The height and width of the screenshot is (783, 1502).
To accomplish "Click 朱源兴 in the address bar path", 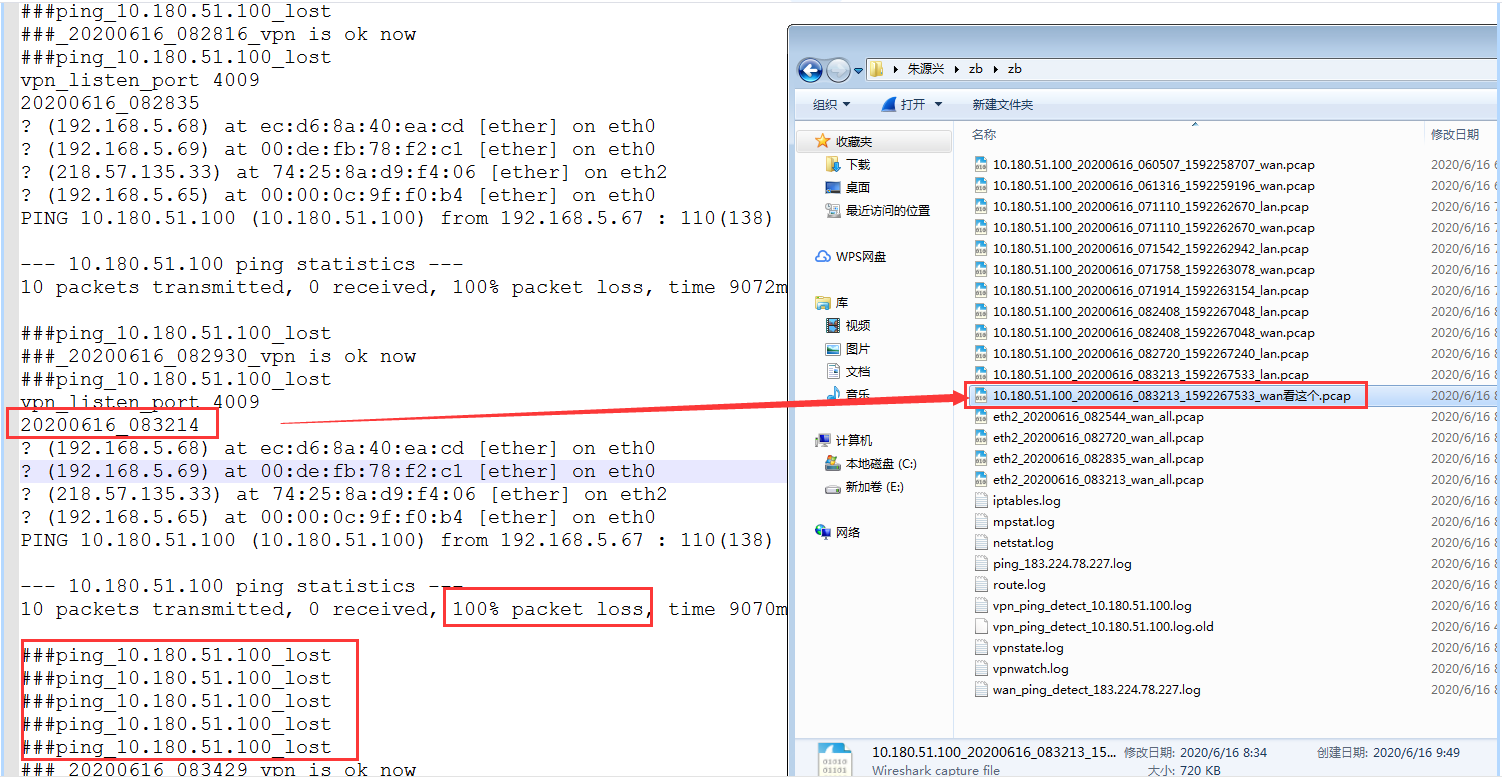I will pos(927,70).
